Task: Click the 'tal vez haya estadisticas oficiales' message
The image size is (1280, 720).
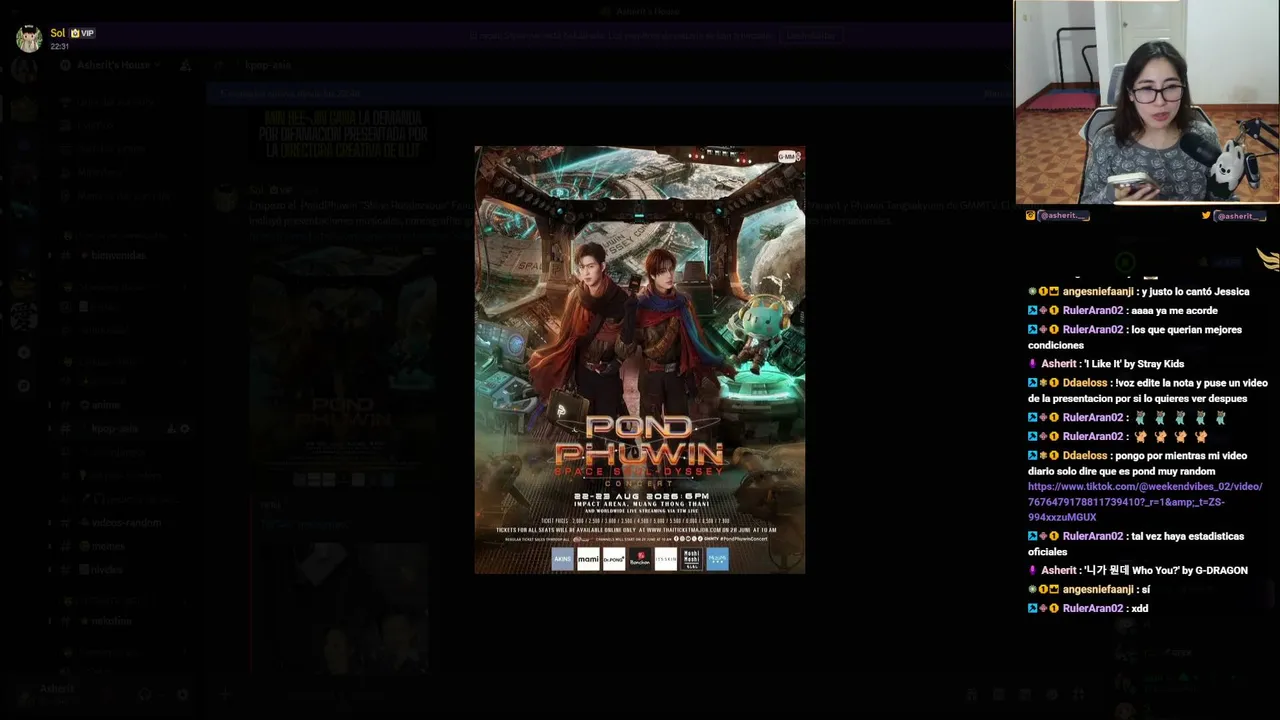Action: click(1136, 544)
